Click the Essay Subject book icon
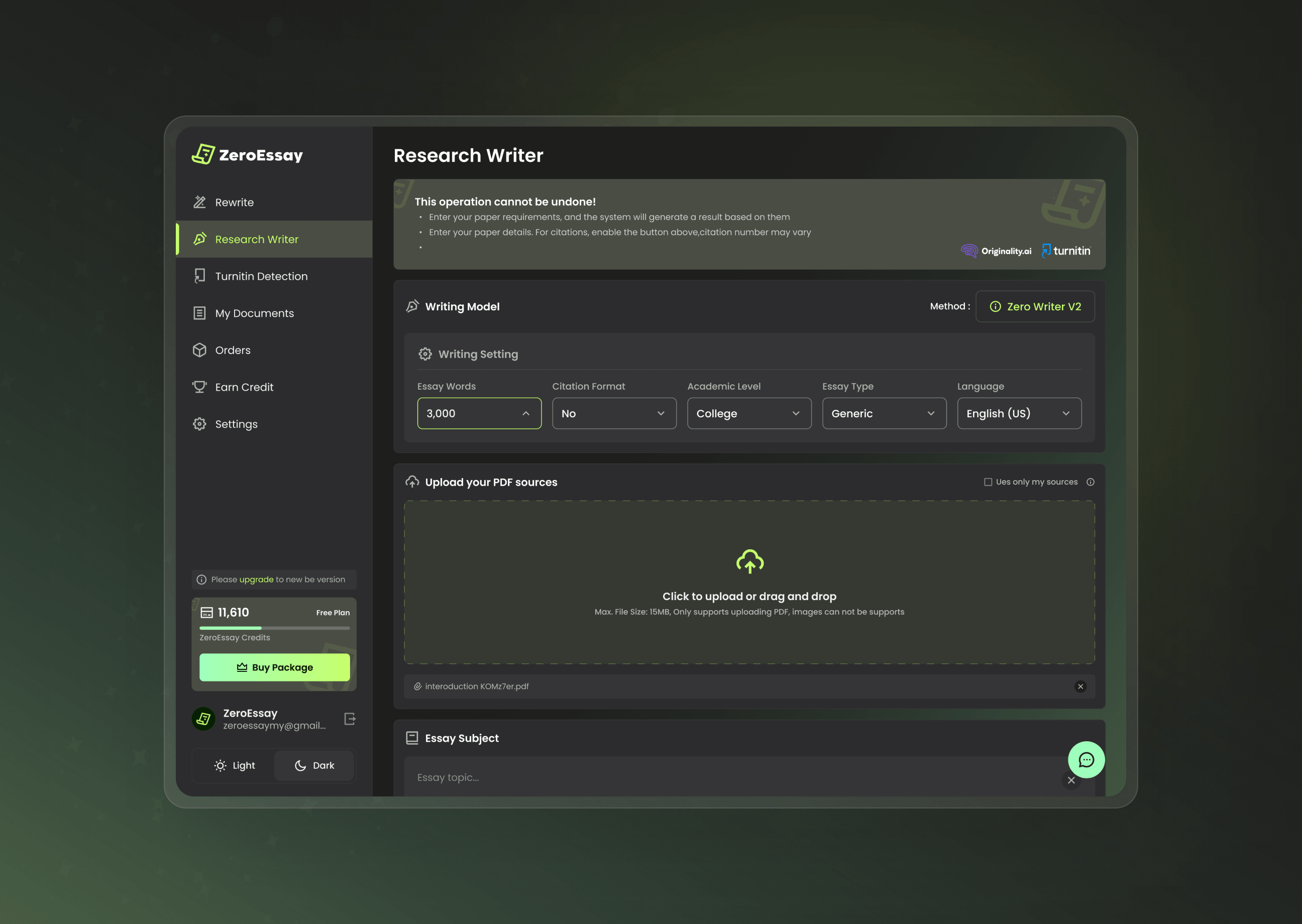 [412, 738]
